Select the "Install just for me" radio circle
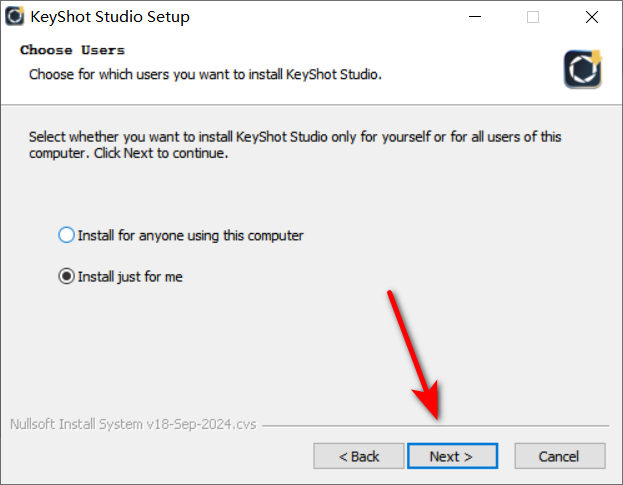This screenshot has height=485, width=623. click(66, 276)
